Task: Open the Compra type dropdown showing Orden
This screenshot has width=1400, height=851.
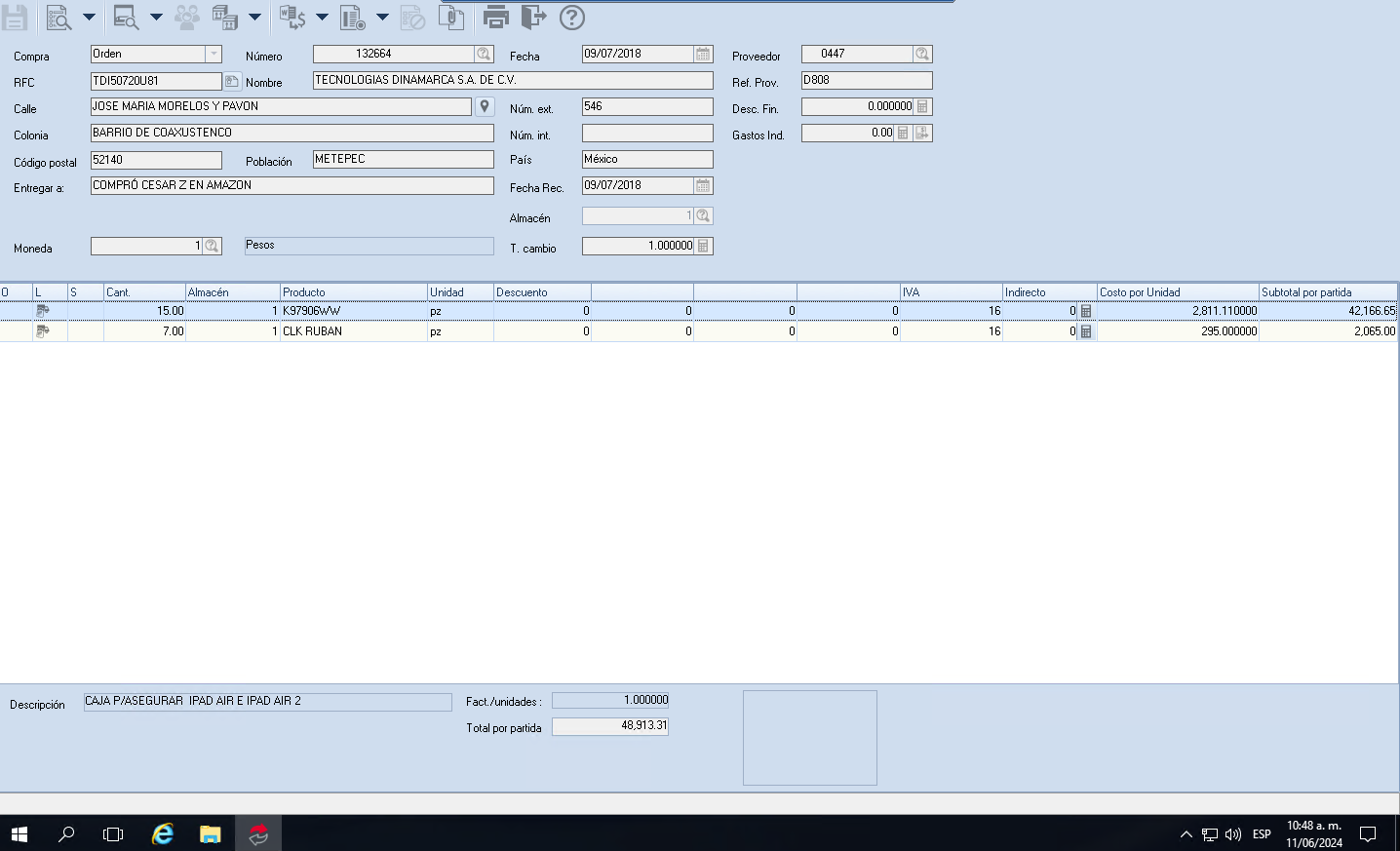Action: (x=214, y=54)
